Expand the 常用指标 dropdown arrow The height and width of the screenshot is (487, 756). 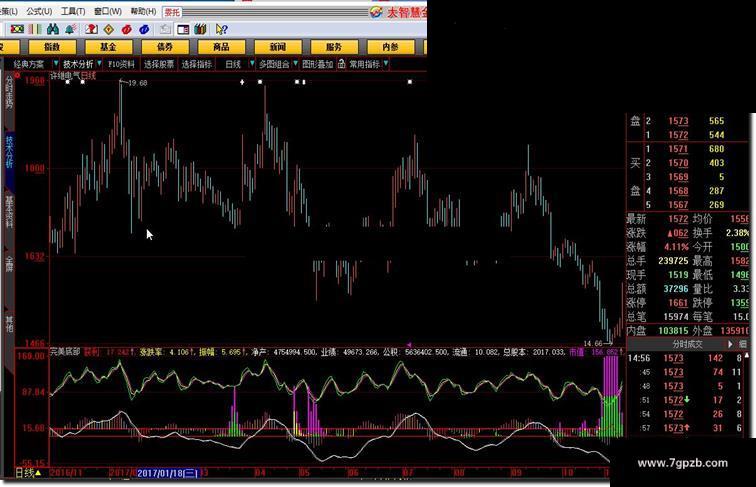386,64
